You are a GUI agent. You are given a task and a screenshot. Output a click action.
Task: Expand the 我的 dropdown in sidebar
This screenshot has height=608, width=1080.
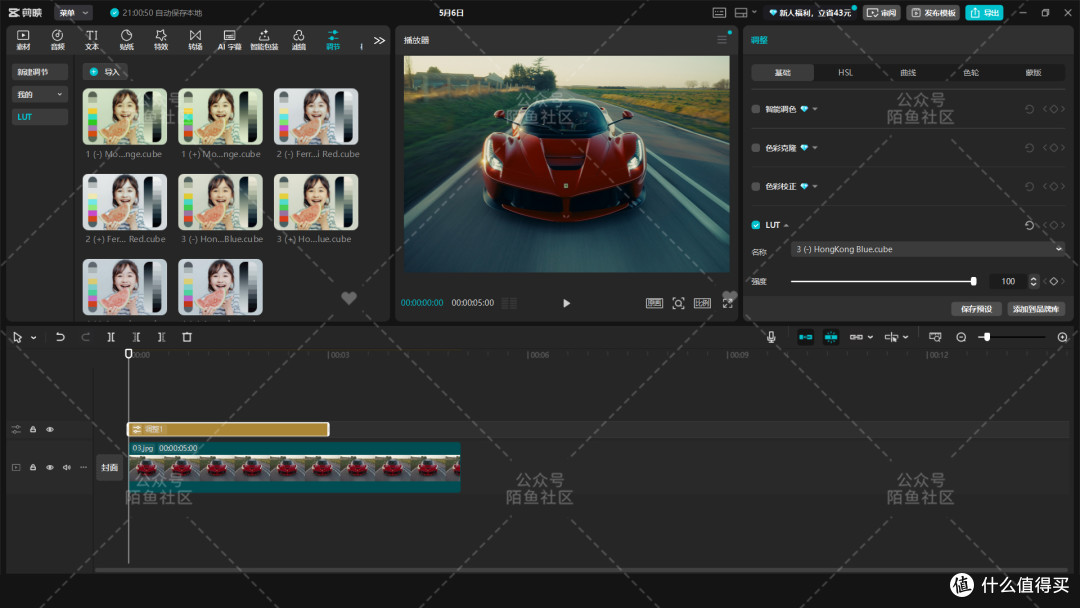tap(40, 94)
